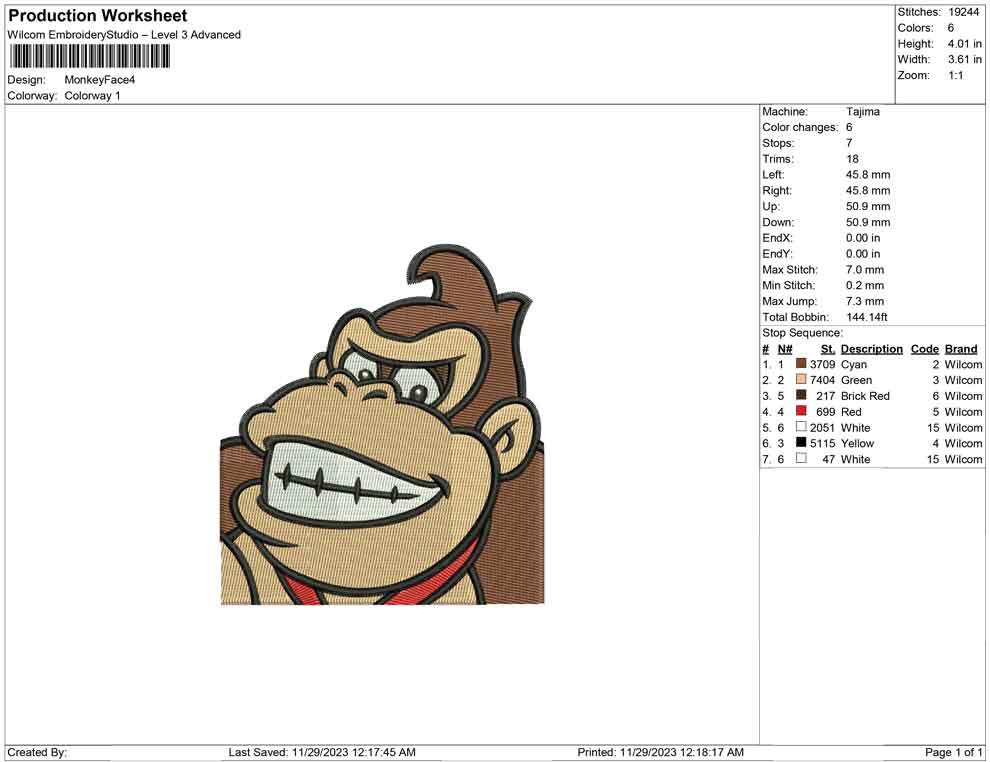
Task: Click the stitch count '699' for Red
Action: (x=826, y=412)
